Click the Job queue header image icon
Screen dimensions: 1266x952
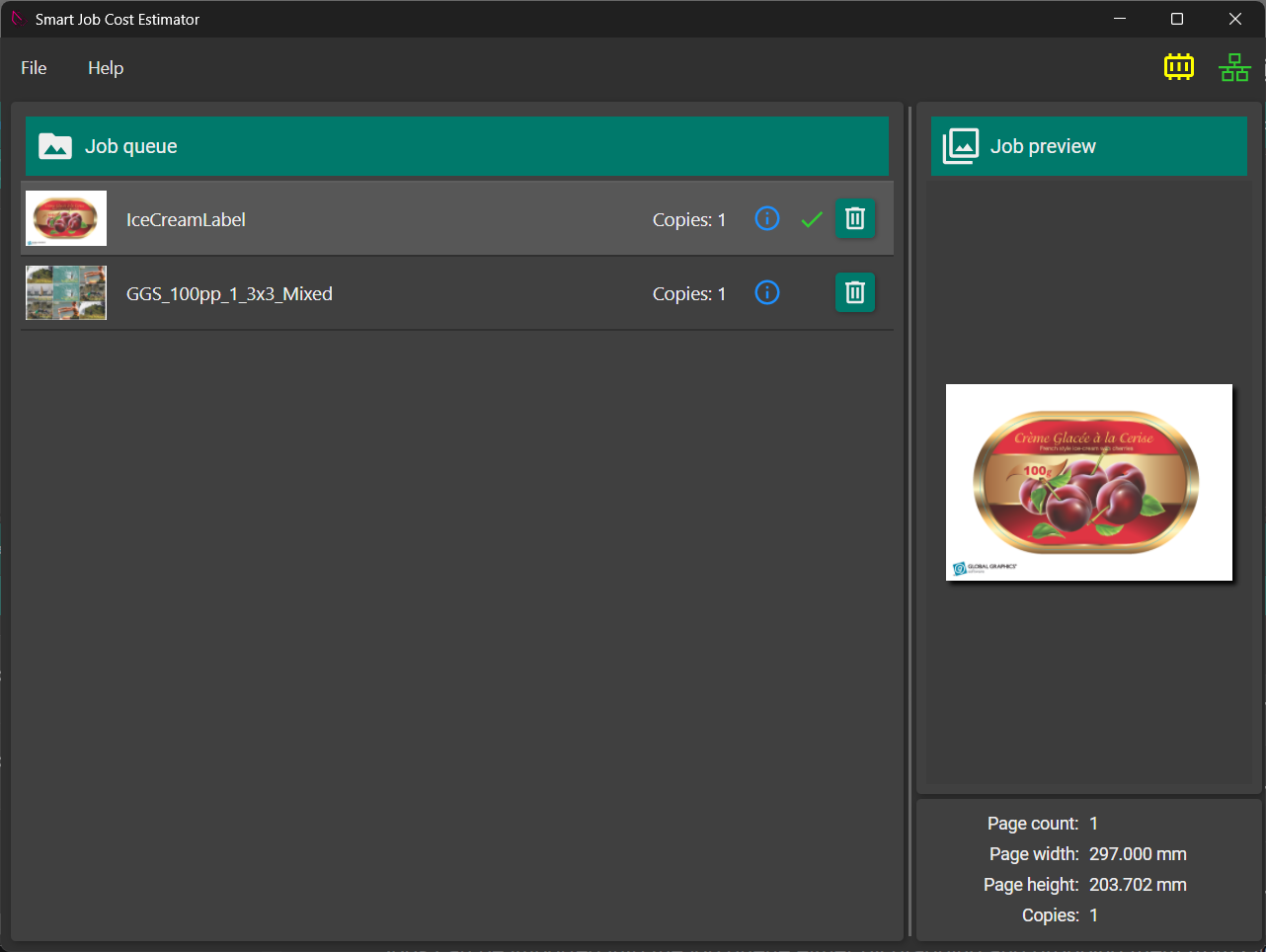(x=55, y=146)
